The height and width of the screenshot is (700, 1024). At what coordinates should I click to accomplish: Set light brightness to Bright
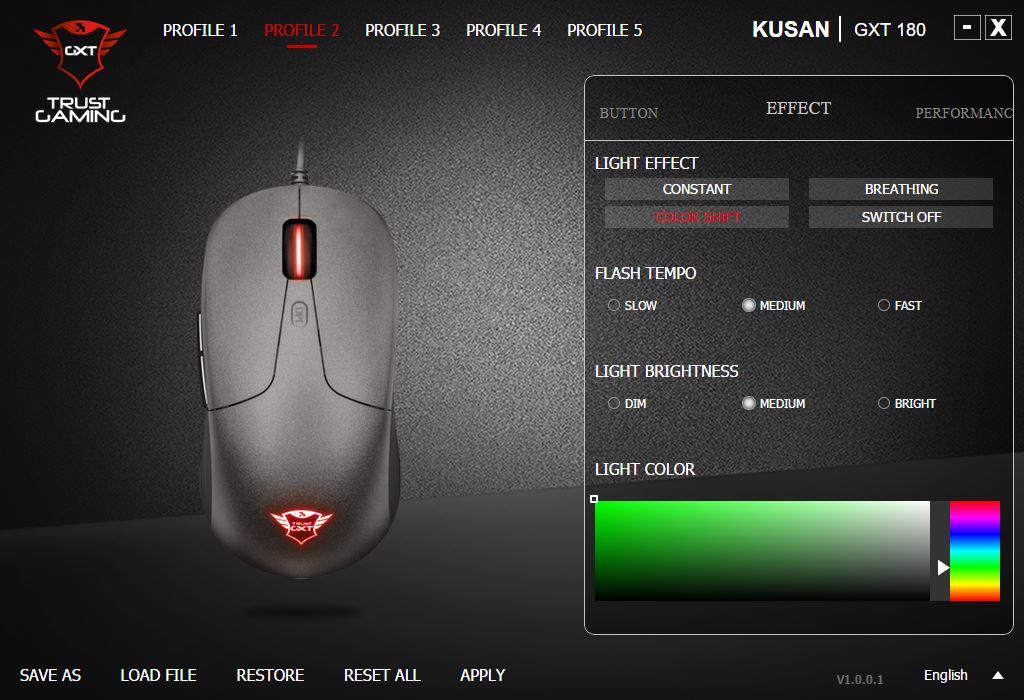(906, 403)
